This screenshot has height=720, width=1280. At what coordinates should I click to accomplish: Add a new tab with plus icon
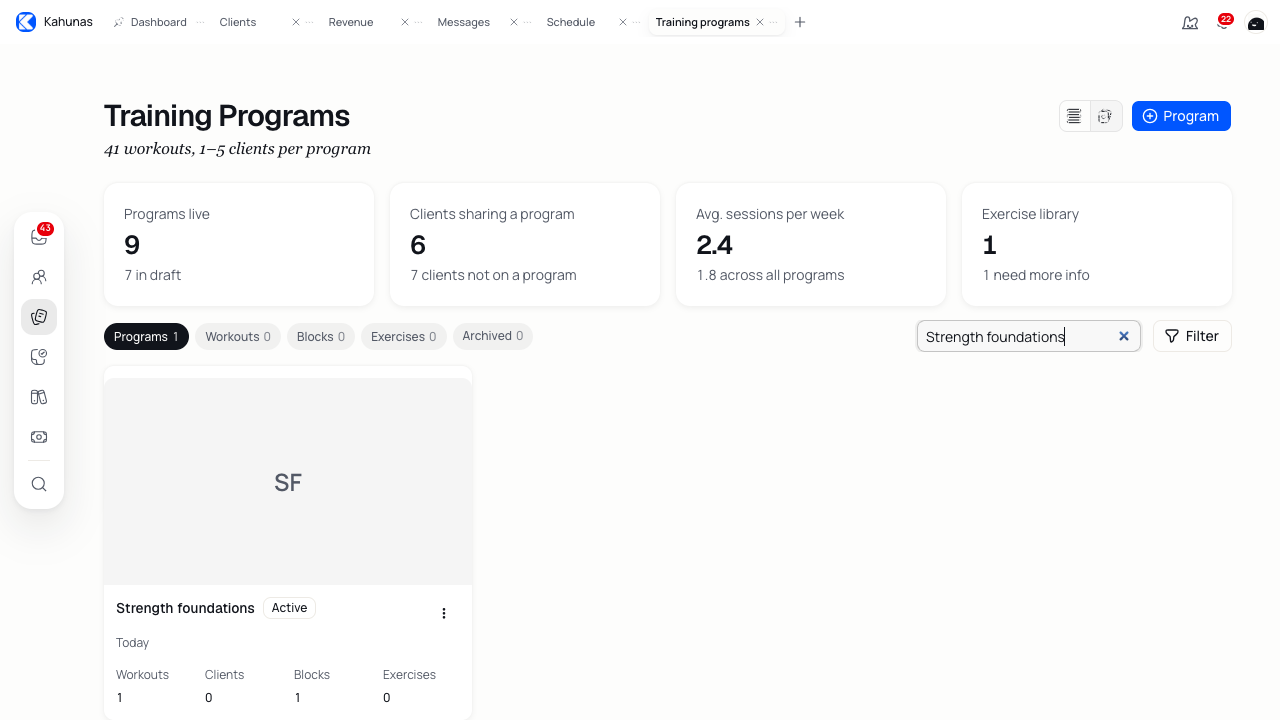coord(800,22)
